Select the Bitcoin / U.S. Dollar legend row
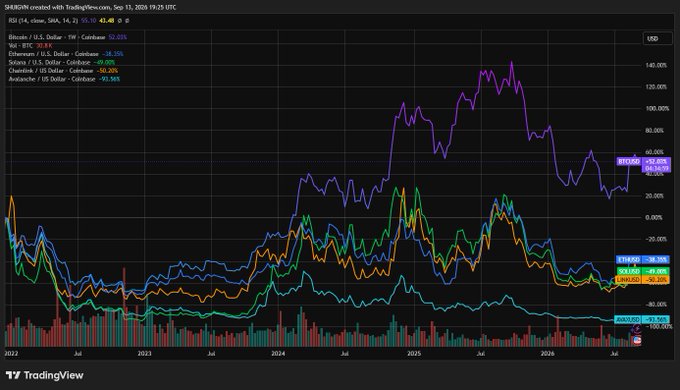 pos(68,37)
